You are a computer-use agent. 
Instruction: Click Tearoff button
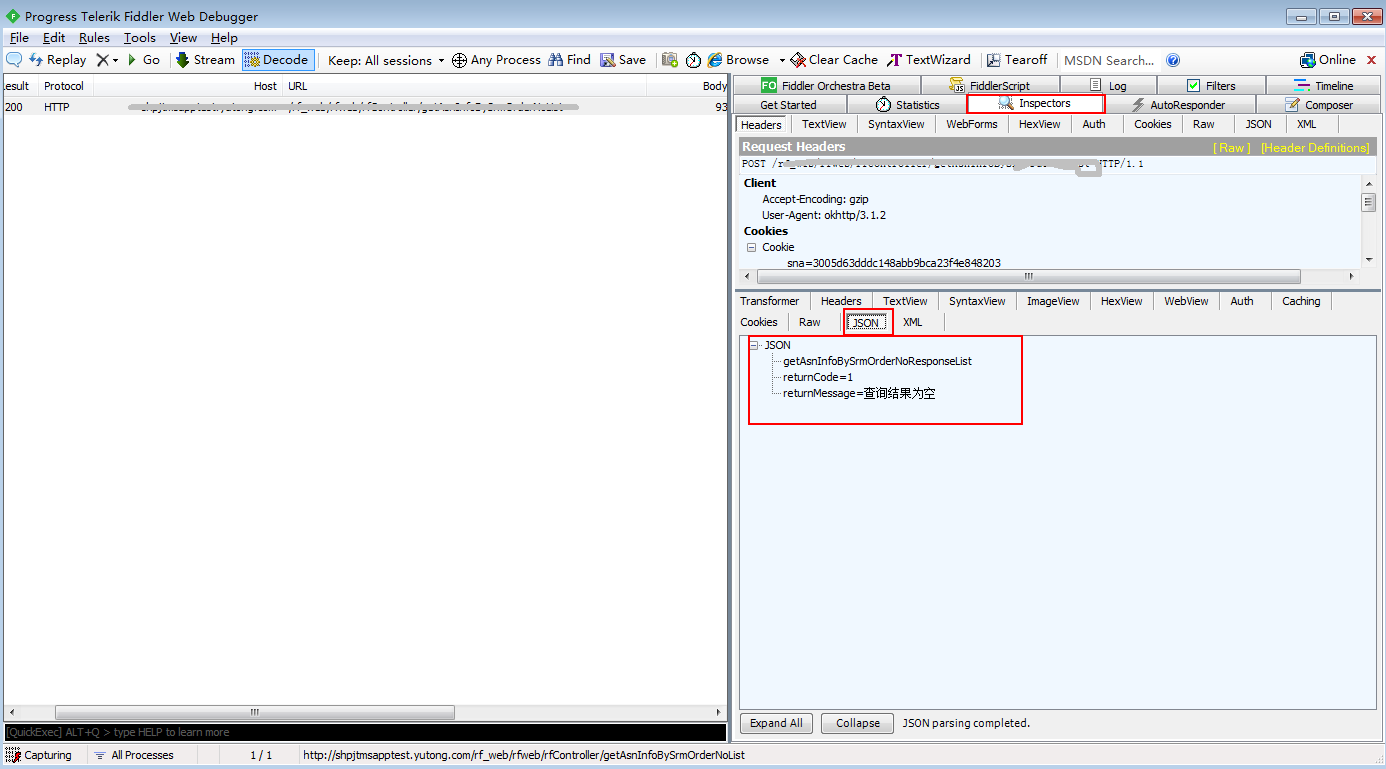coord(1017,60)
